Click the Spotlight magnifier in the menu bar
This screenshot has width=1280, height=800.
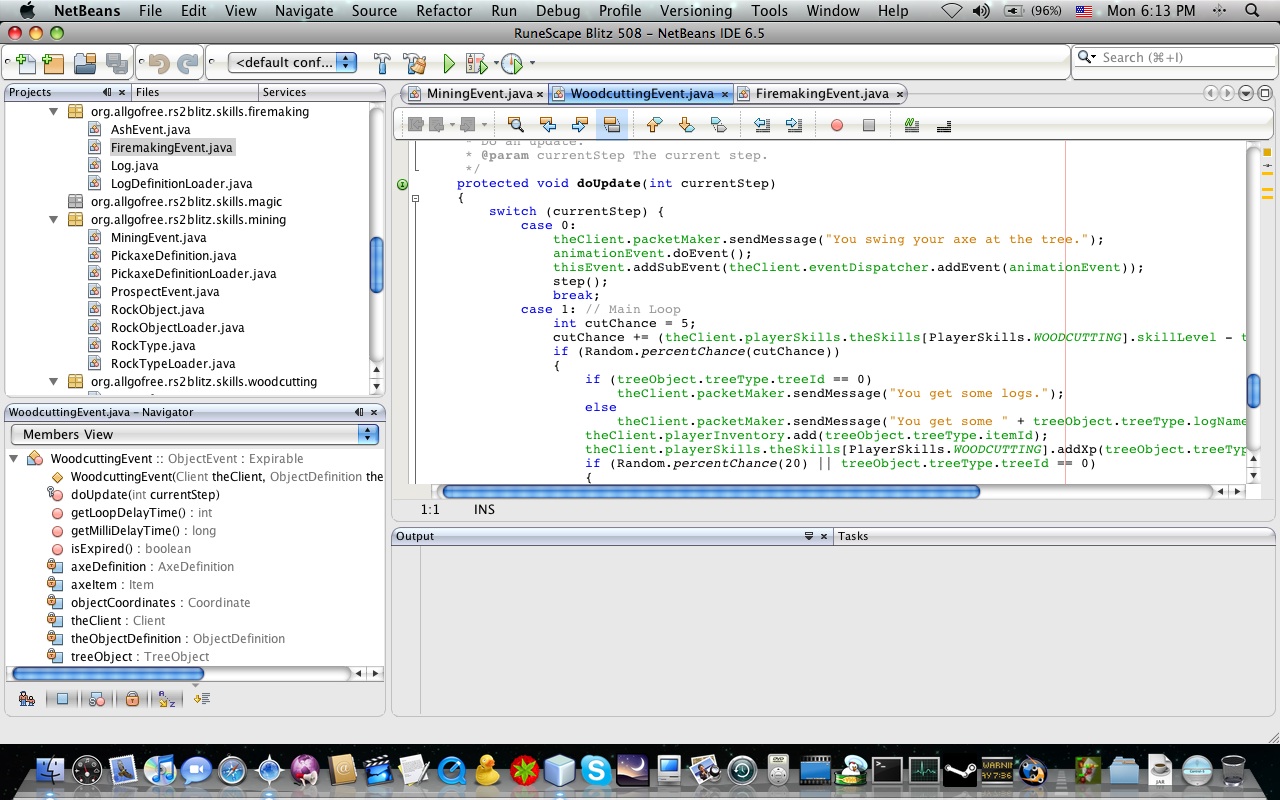pyautogui.click(x=1253, y=11)
